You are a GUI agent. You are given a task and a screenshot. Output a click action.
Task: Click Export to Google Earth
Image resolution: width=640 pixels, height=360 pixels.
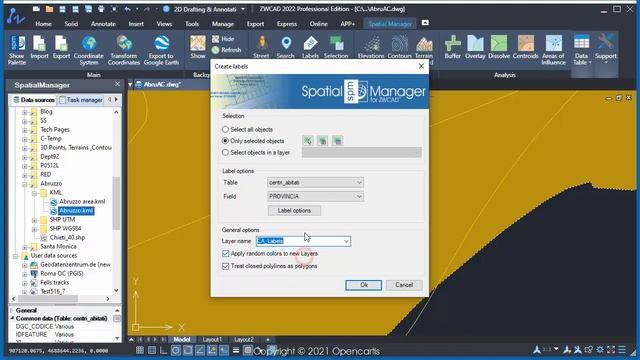161,50
